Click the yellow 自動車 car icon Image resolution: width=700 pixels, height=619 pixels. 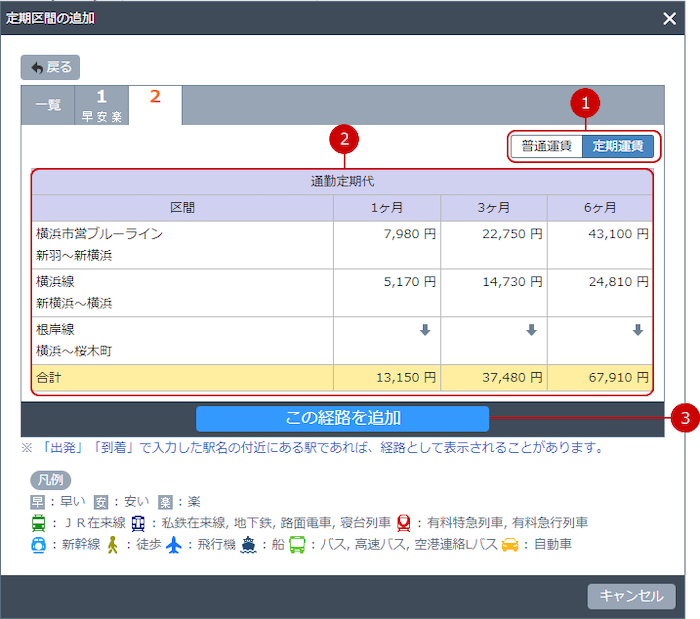(x=510, y=545)
